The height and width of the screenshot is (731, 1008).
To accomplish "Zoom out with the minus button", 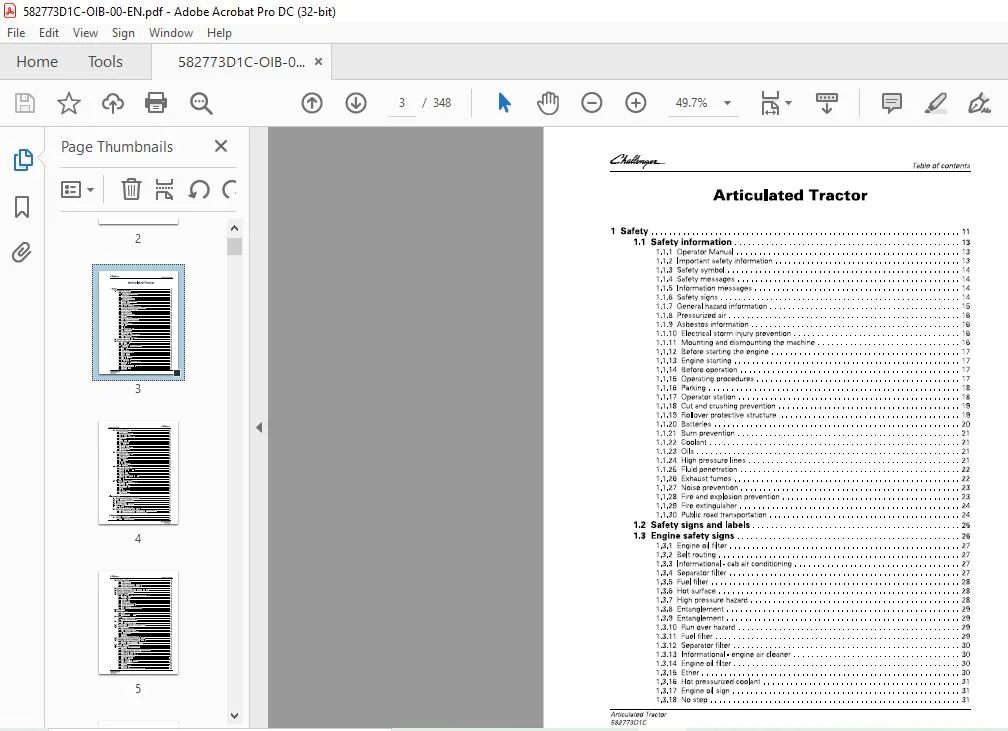I will 591,103.
